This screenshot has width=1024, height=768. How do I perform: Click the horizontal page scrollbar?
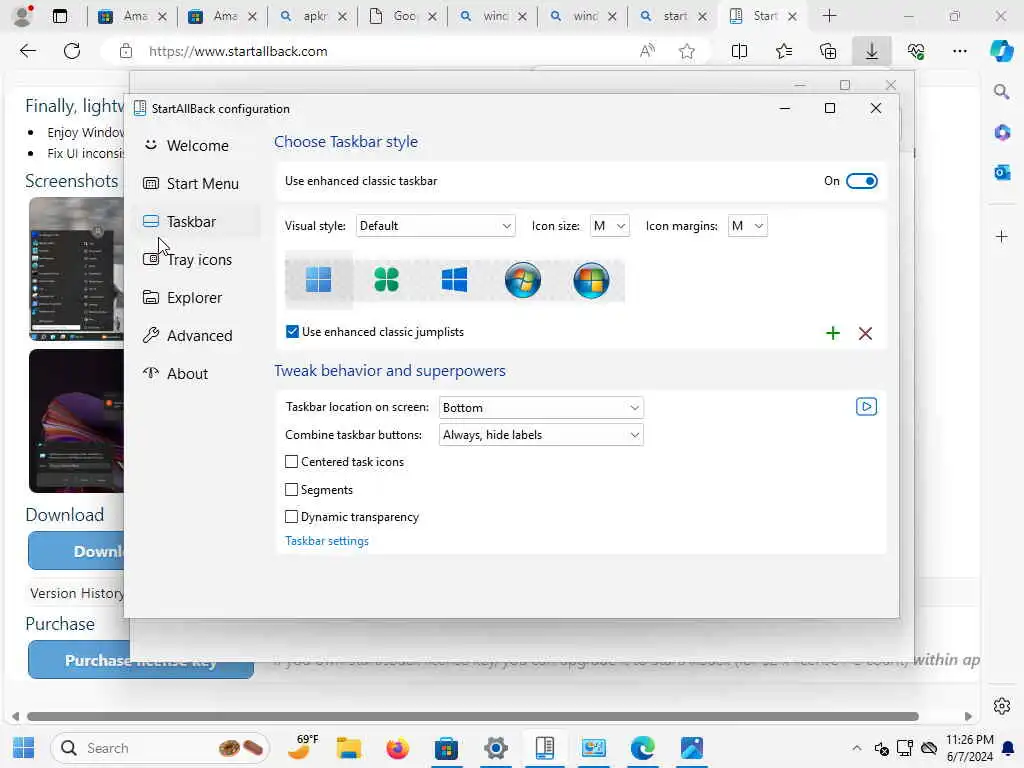tap(473, 716)
